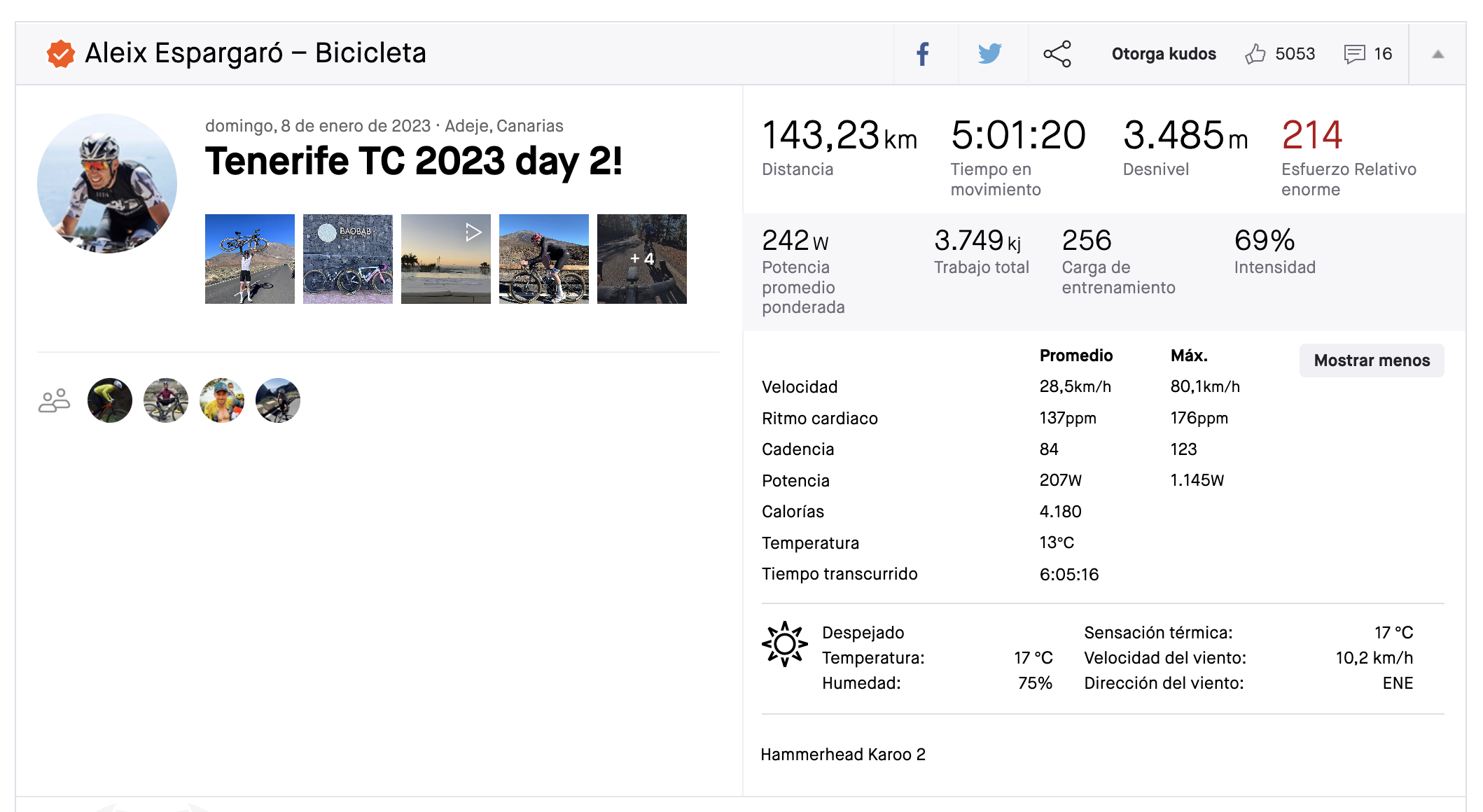Click the 214 Esfuerzo Relativo value
The height and width of the screenshot is (812, 1483).
[1312, 135]
